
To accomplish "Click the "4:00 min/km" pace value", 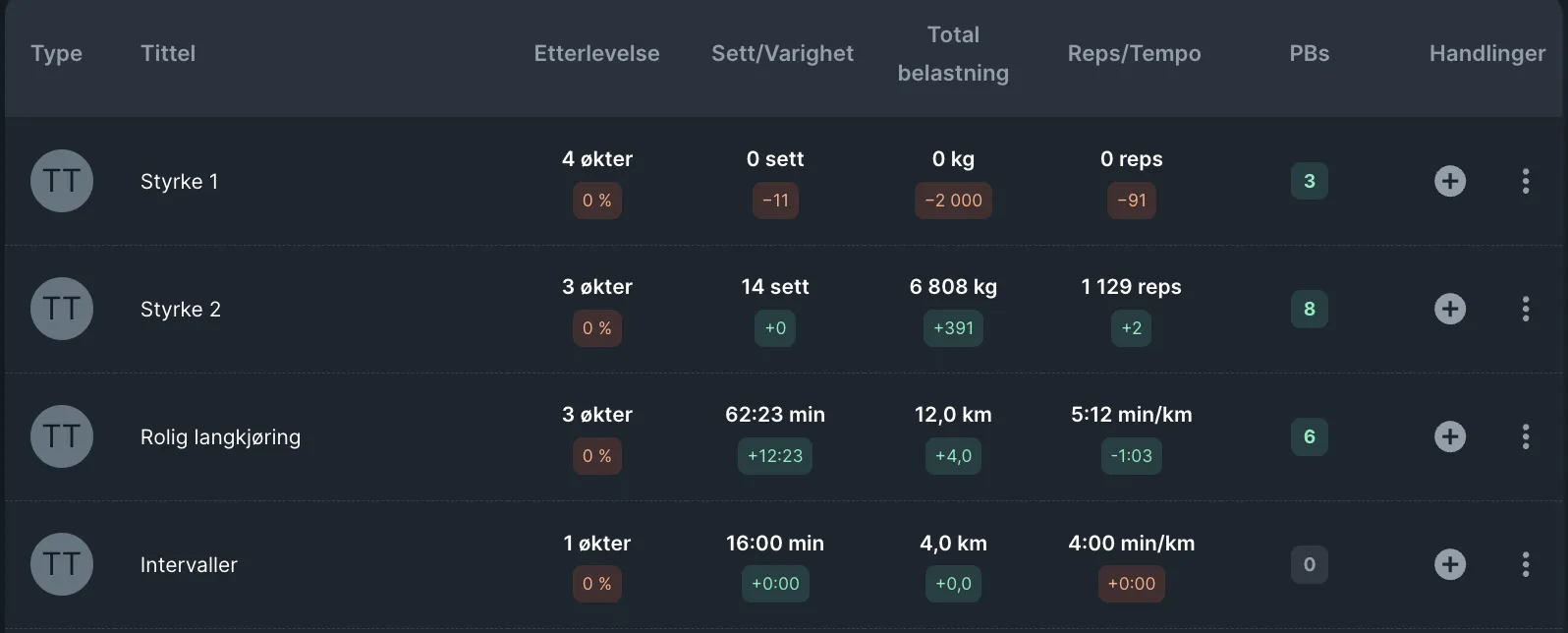I will [x=1132, y=543].
